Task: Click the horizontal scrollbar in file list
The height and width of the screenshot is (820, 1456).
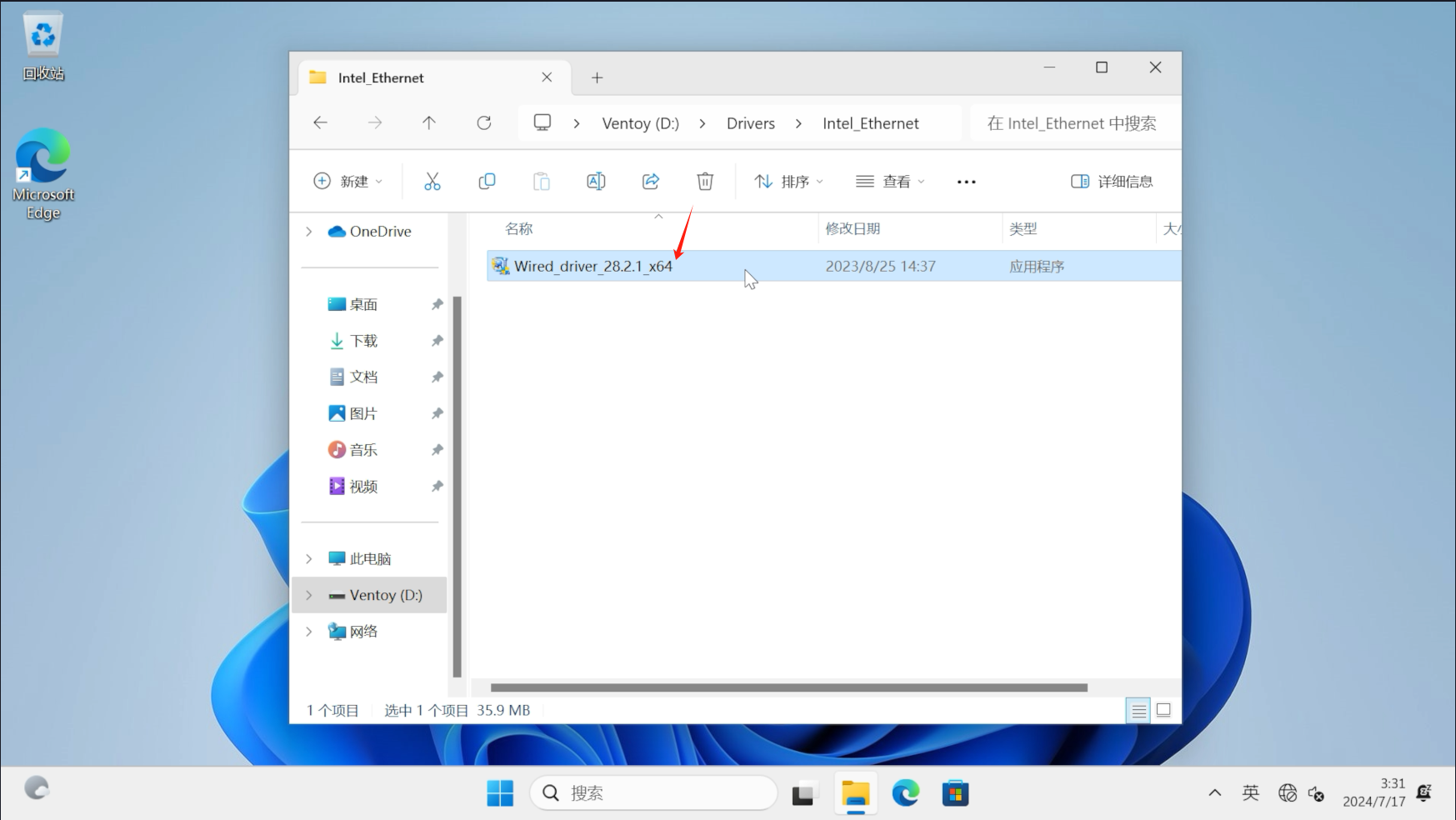Action: [789, 687]
